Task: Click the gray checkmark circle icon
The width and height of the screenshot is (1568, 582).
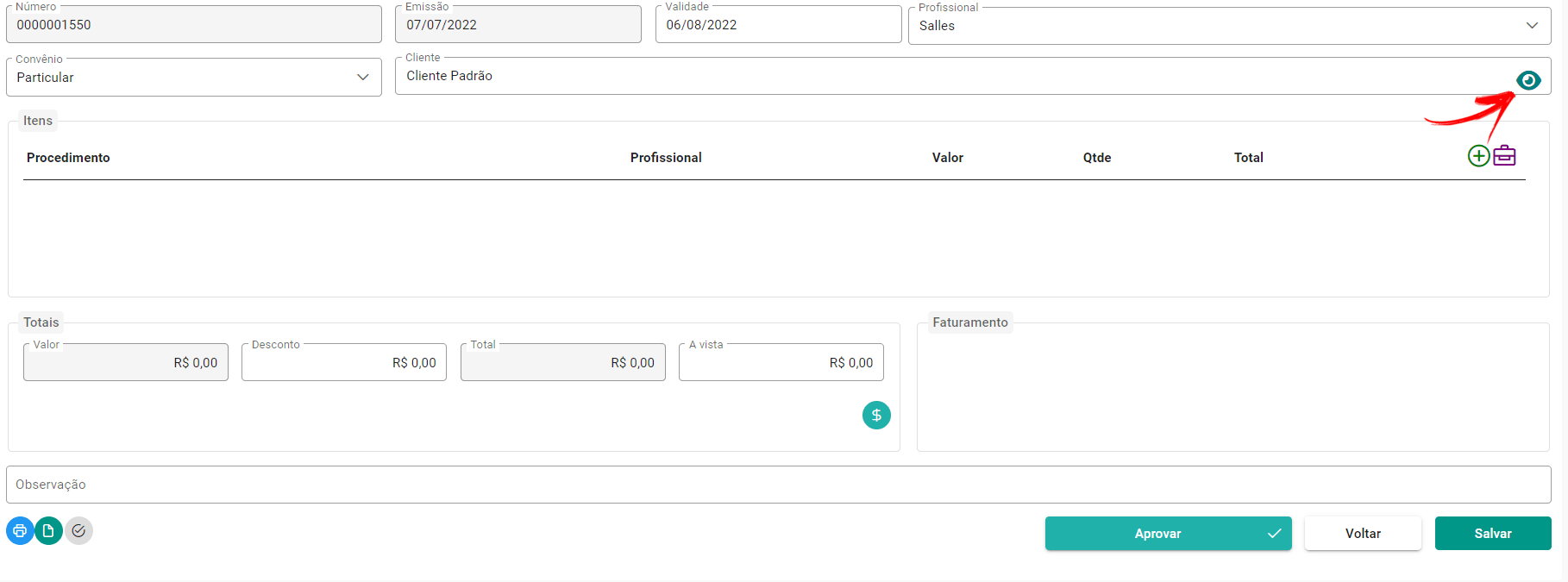Action: coord(78,530)
